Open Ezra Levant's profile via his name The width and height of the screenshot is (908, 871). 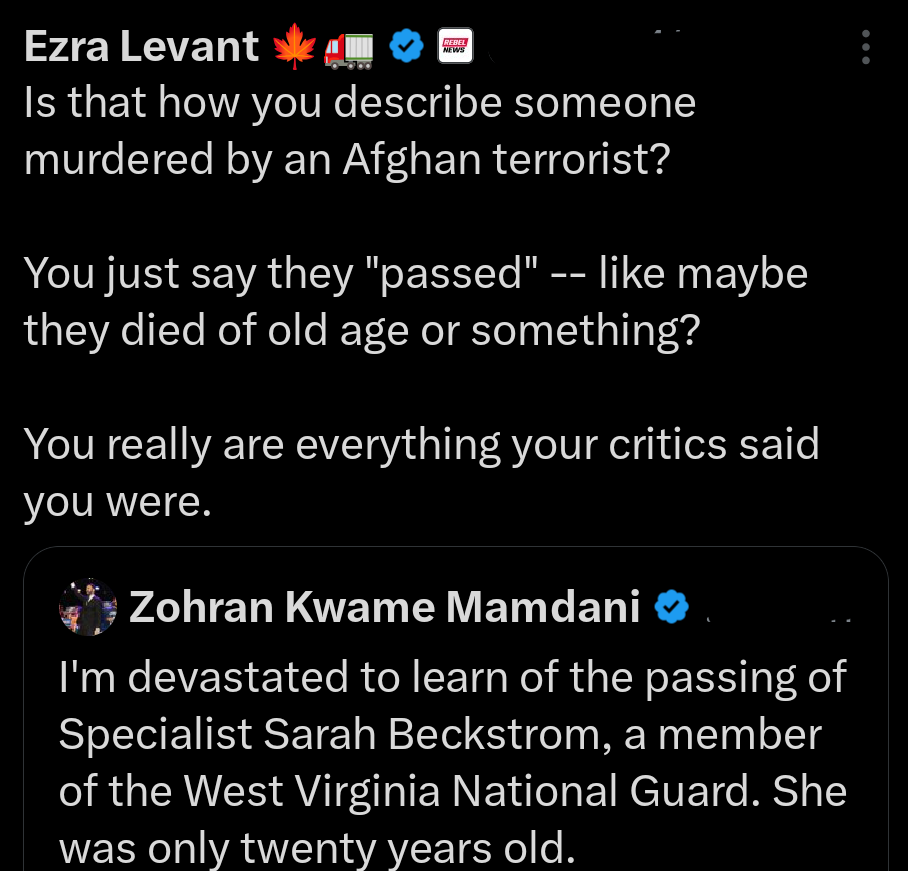[x=140, y=45]
